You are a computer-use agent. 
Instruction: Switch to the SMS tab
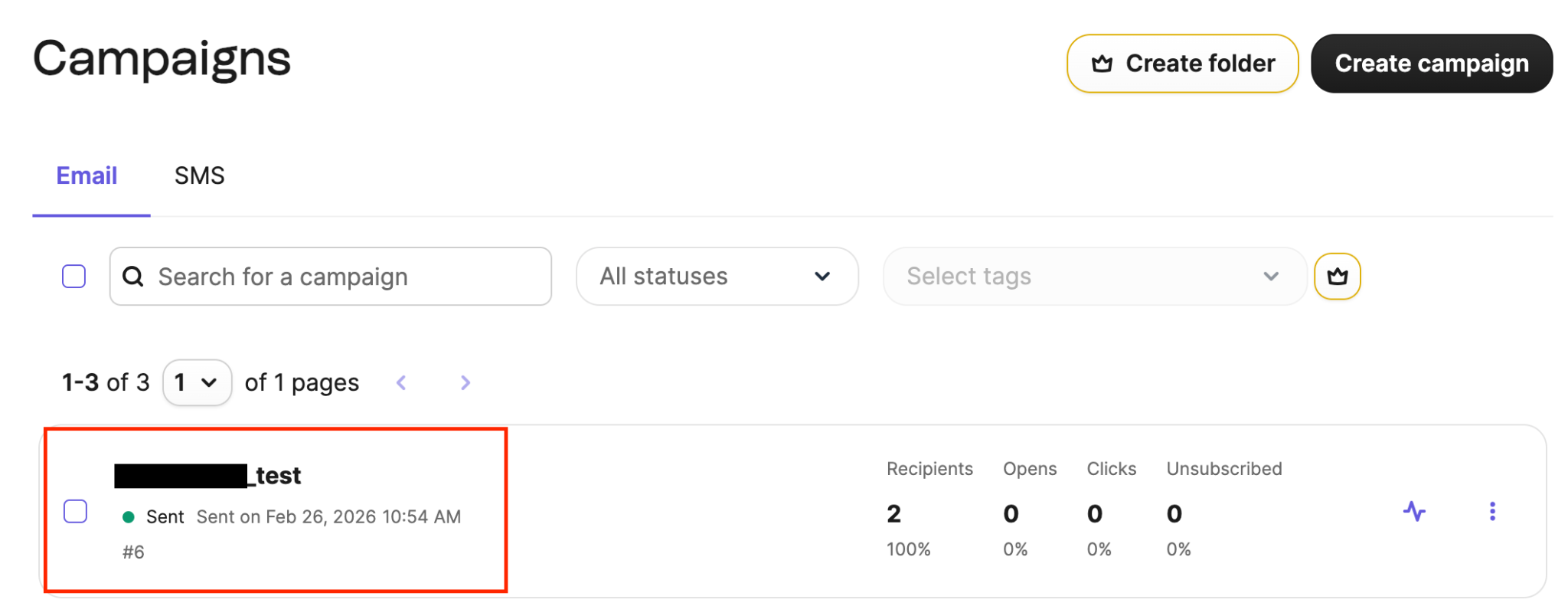[x=199, y=175]
